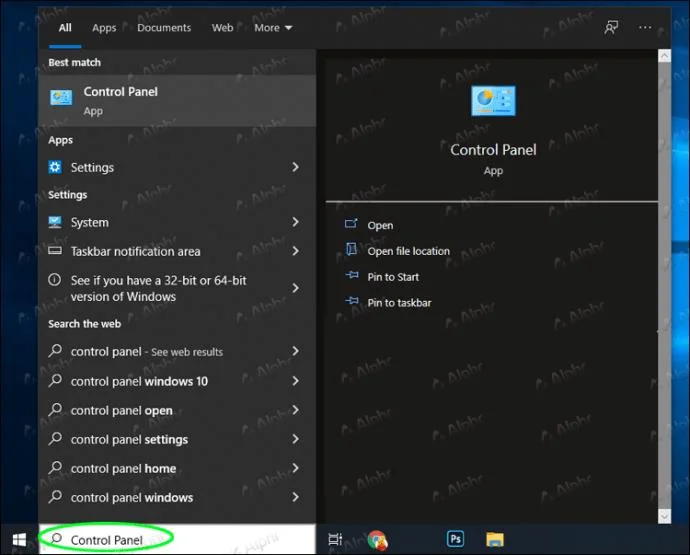690x555 pixels.
Task: Expand the Taskbar notification area chevron
Action: (295, 251)
